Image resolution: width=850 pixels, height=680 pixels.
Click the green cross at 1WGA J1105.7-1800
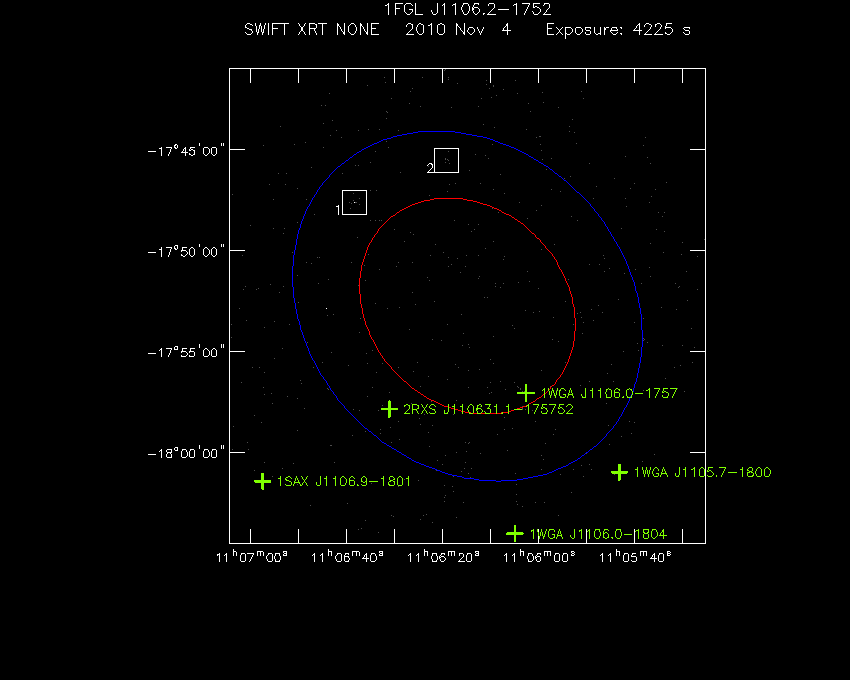[619, 472]
